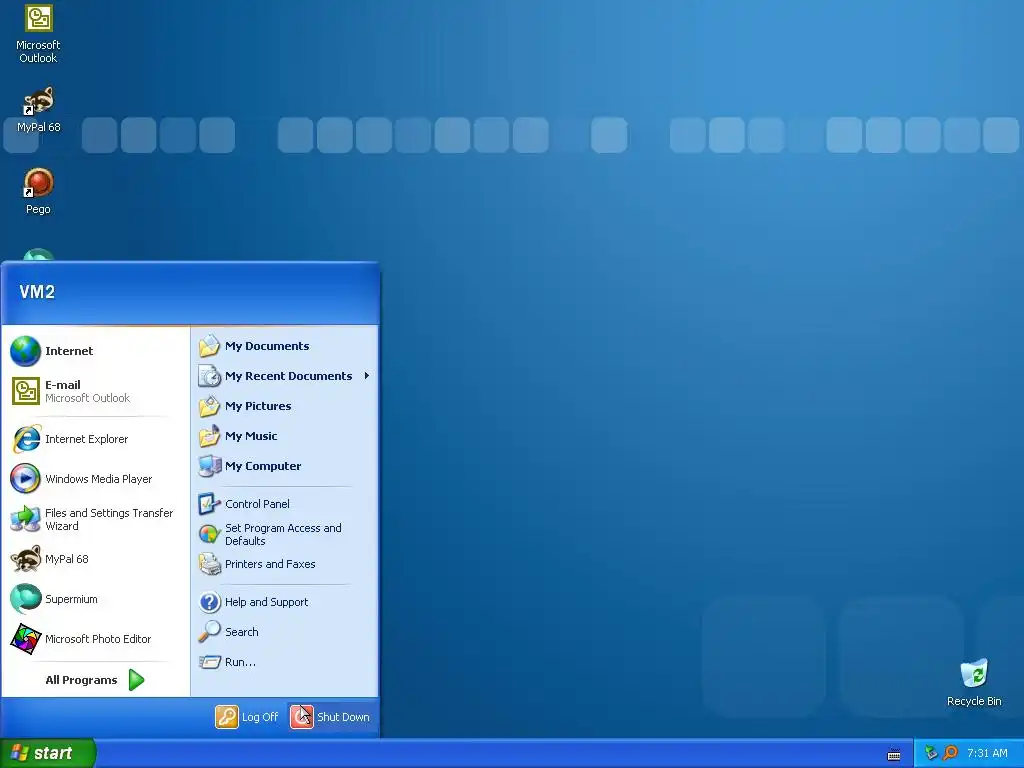The height and width of the screenshot is (768, 1024).
Task: Click the Log Off button
Action: point(248,717)
